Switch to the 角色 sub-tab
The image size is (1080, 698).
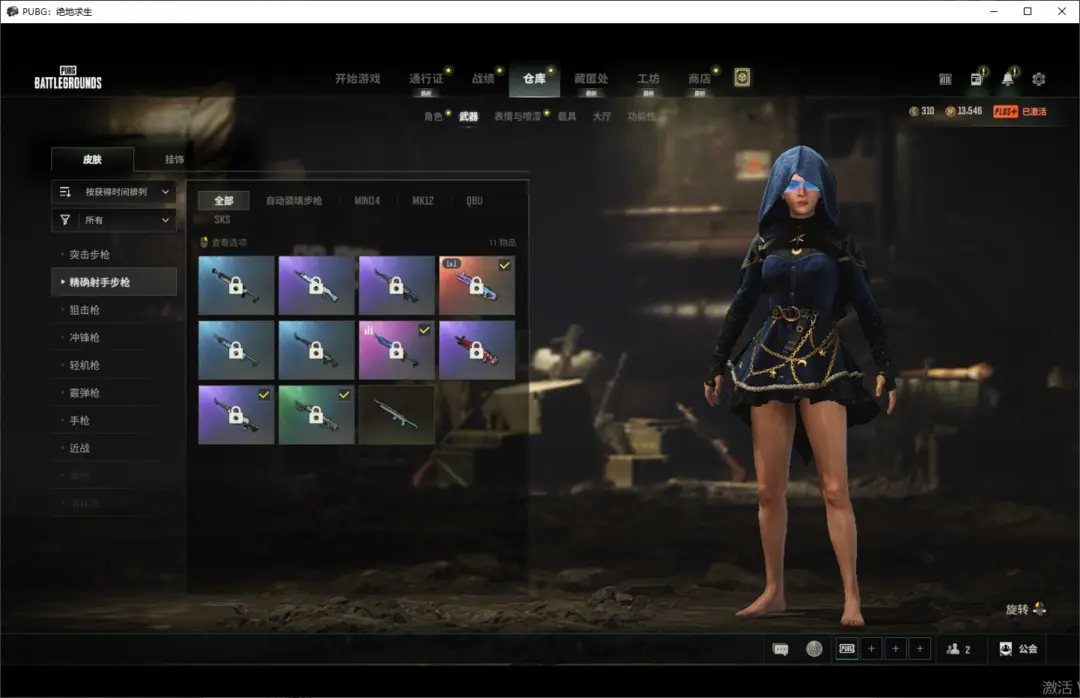pyautogui.click(x=433, y=116)
